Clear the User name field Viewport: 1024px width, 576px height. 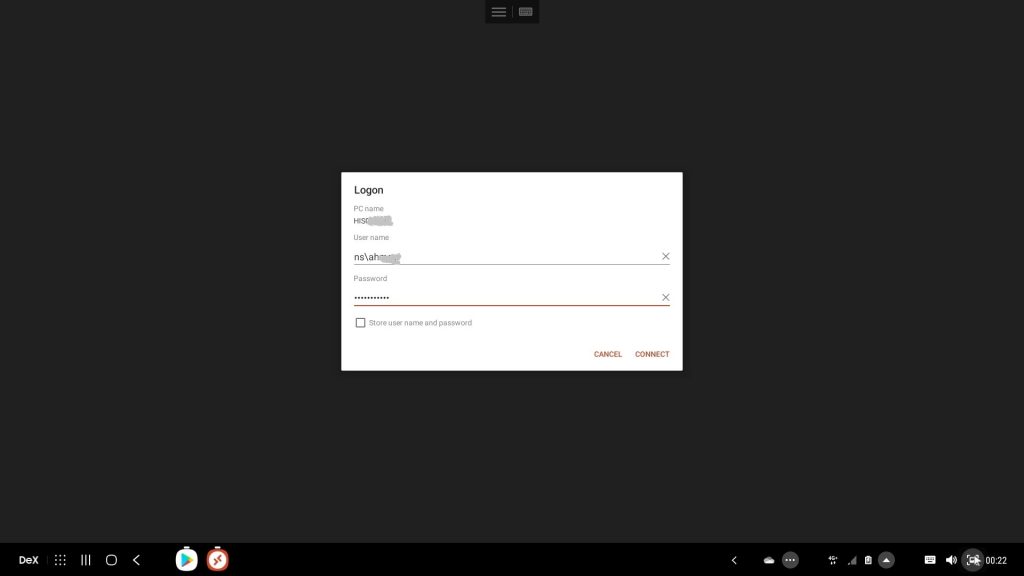pos(665,257)
